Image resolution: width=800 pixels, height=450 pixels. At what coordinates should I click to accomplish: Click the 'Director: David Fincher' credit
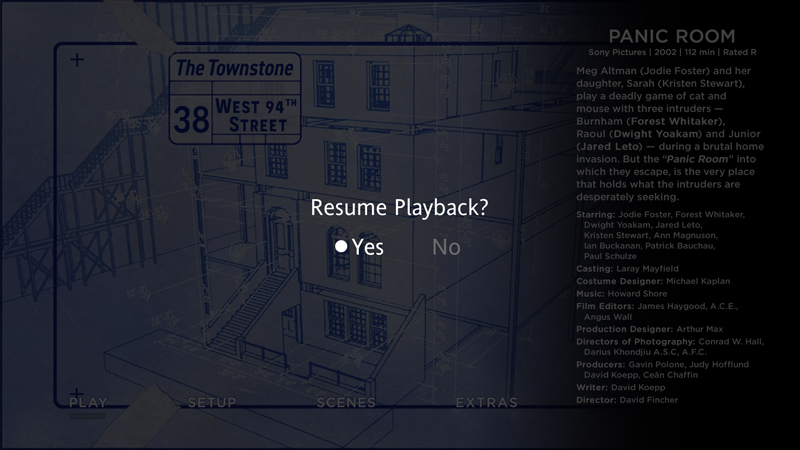coord(627,400)
